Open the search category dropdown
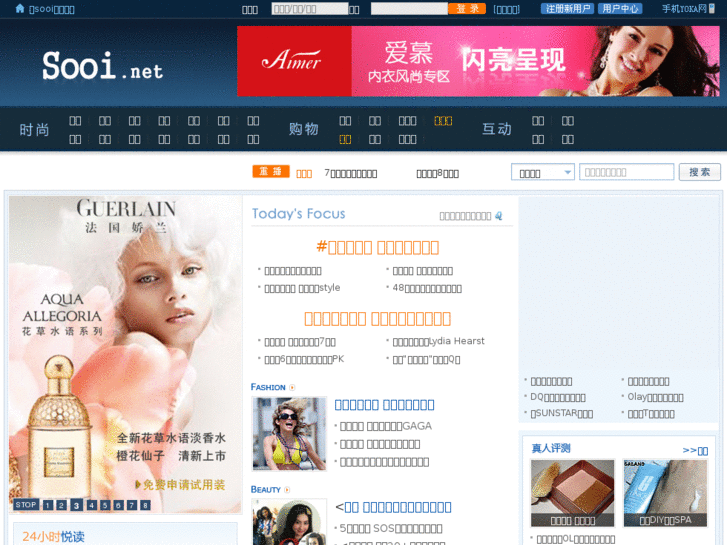The image size is (727, 545). [x=543, y=172]
